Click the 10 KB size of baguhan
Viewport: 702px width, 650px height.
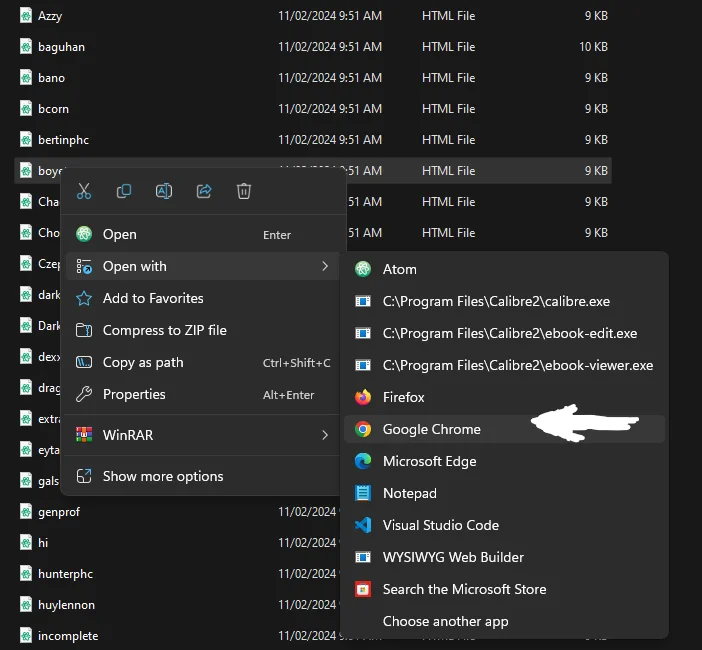pyautogui.click(x=593, y=47)
